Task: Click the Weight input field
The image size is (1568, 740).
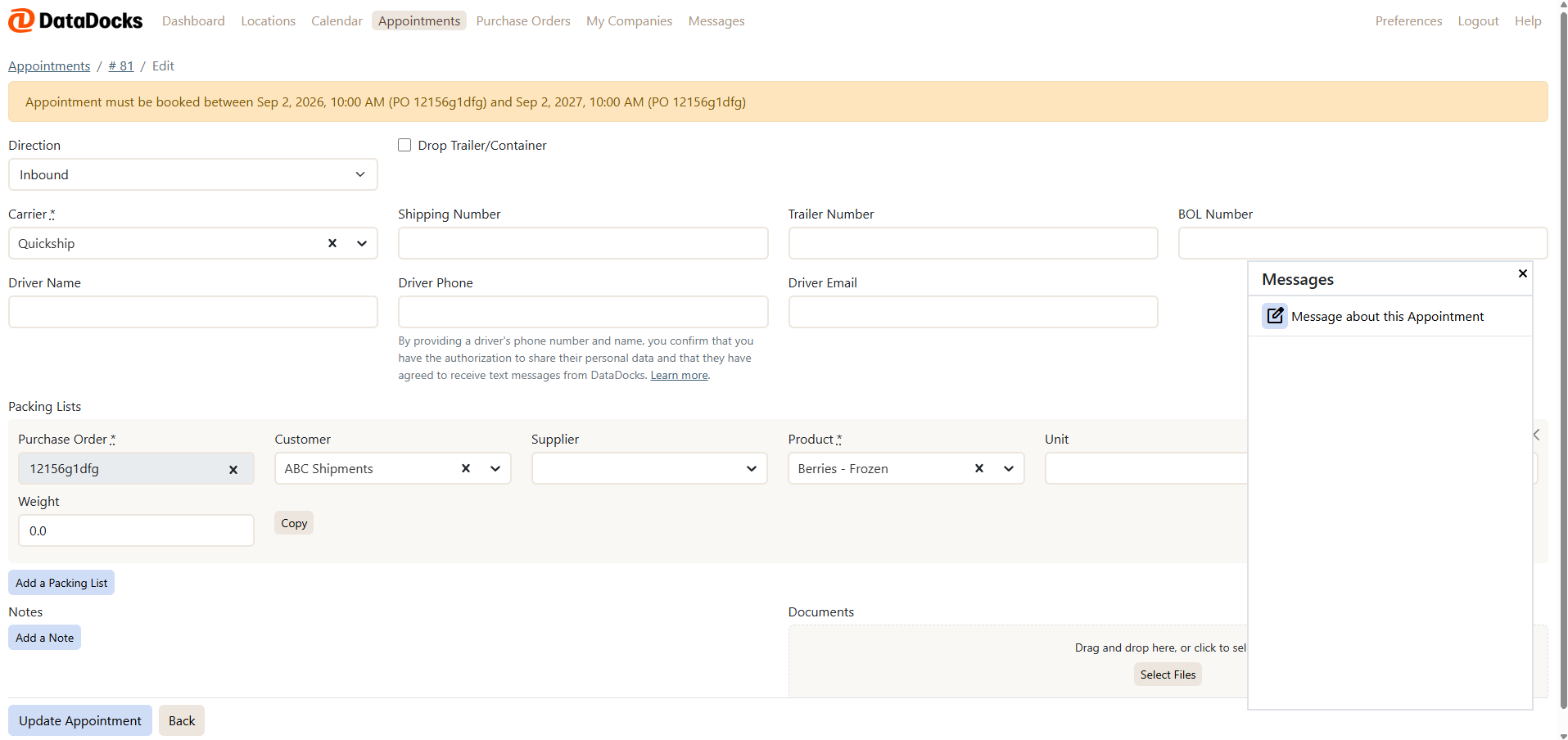Action: (136, 530)
